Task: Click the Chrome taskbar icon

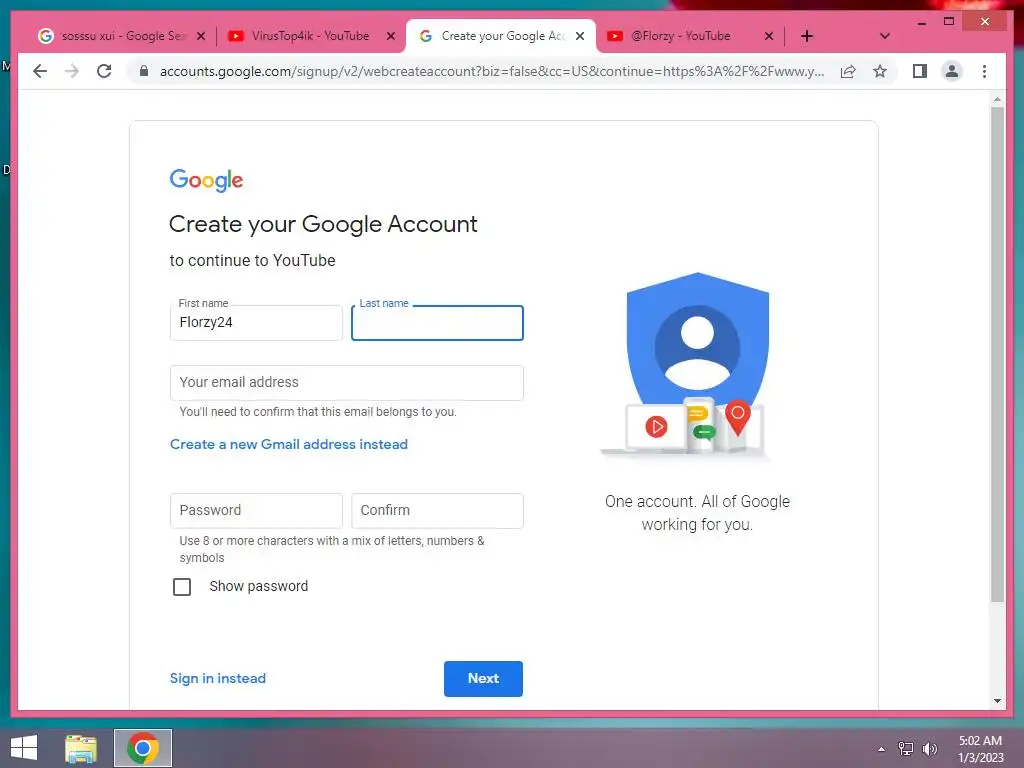Action: (x=143, y=748)
